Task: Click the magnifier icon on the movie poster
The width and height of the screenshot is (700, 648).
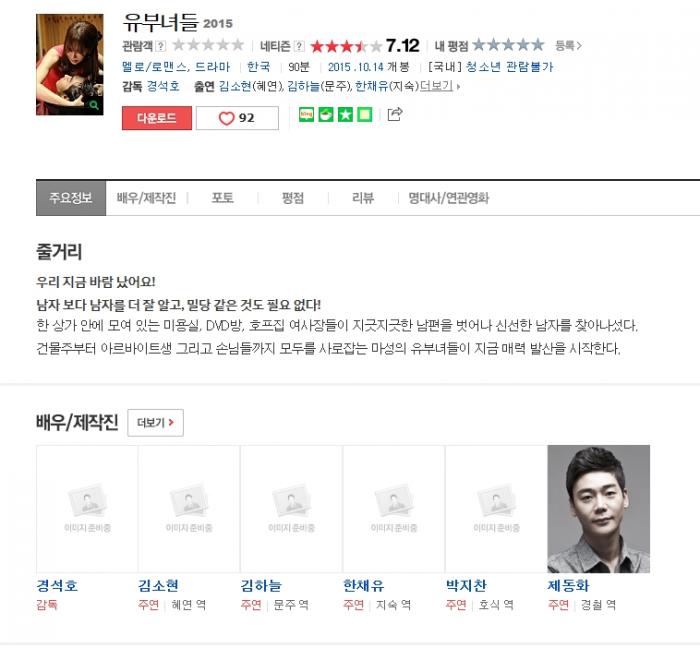Action: point(94,105)
